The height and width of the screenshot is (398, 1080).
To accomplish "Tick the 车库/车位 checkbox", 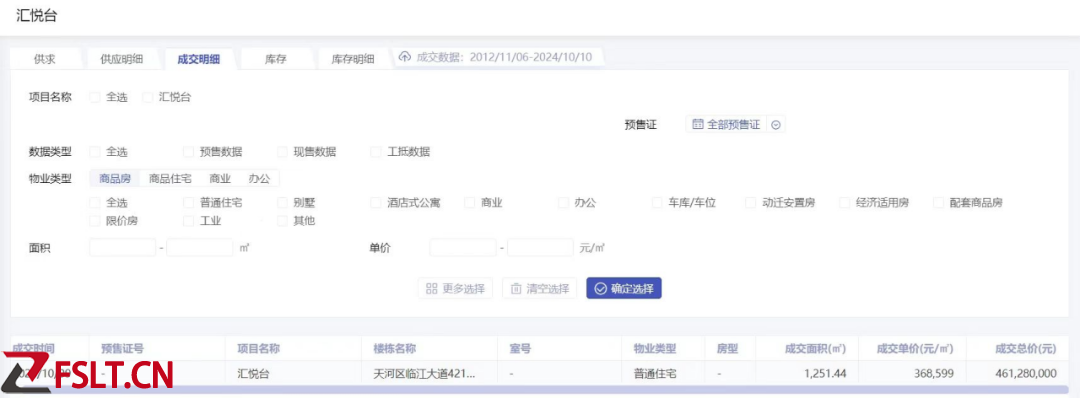I will tap(657, 202).
